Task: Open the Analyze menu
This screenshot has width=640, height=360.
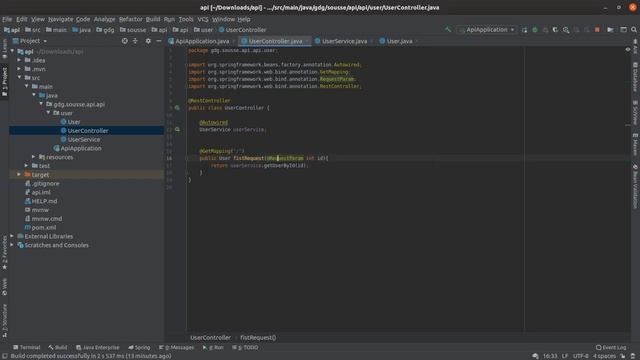Action: tap(104, 19)
